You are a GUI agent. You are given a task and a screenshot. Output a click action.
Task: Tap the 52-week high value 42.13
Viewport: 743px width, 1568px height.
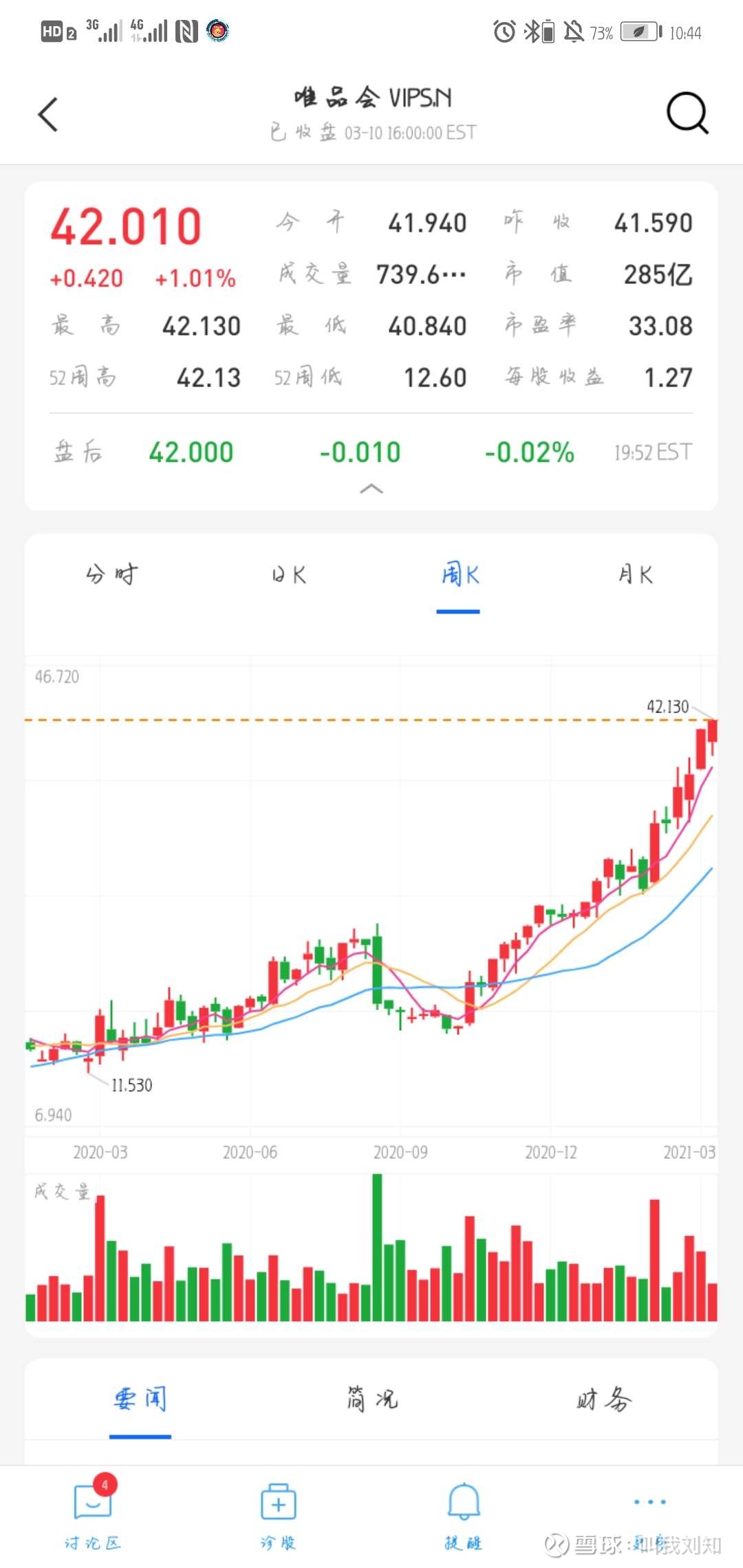tap(208, 378)
